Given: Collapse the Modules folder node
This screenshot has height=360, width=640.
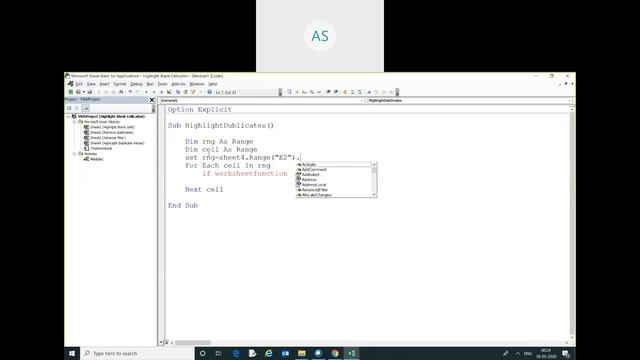Looking at the screenshot, I should click(75, 154).
